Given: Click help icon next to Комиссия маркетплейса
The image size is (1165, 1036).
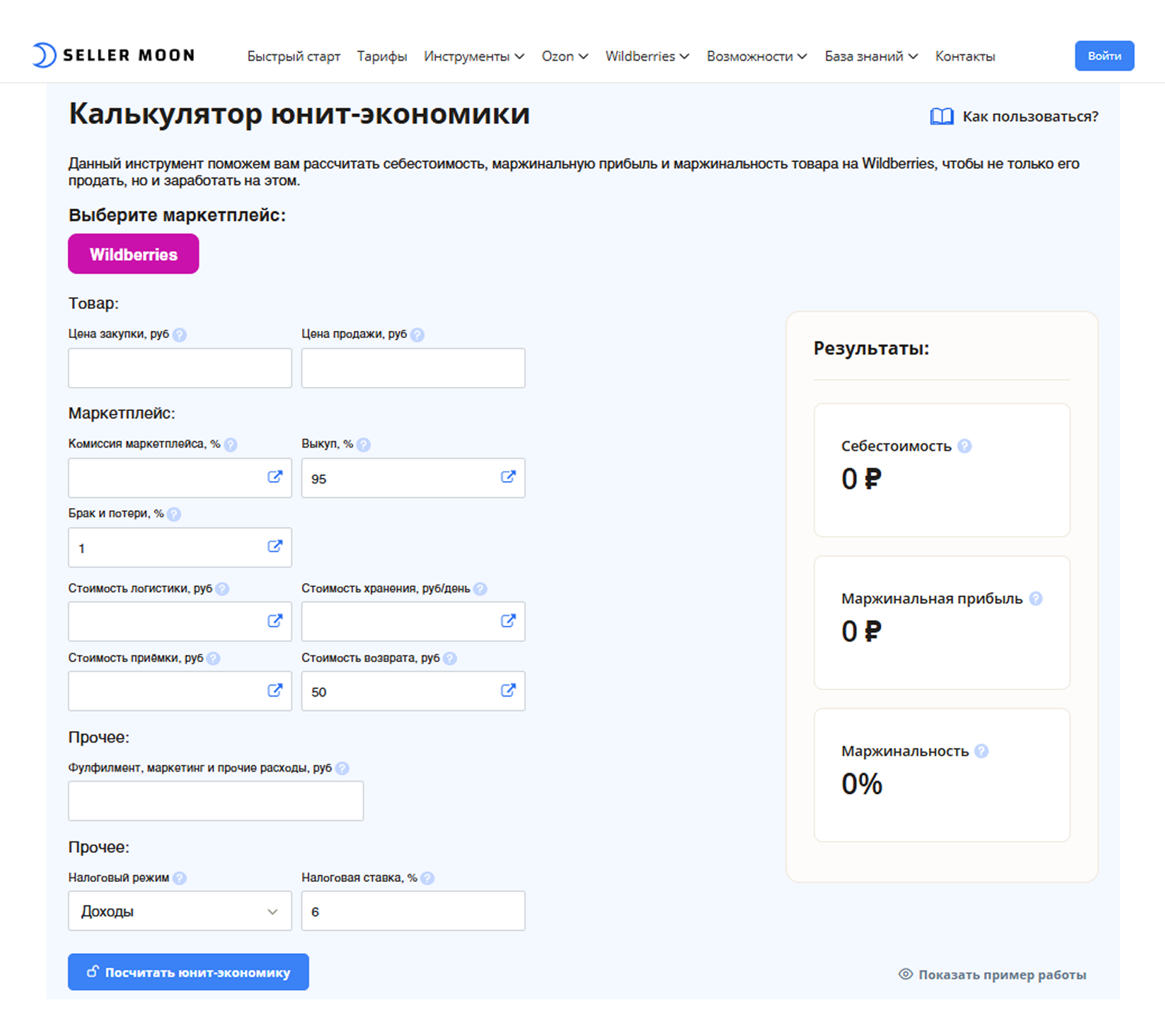Looking at the screenshot, I should (x=231, y=444).
